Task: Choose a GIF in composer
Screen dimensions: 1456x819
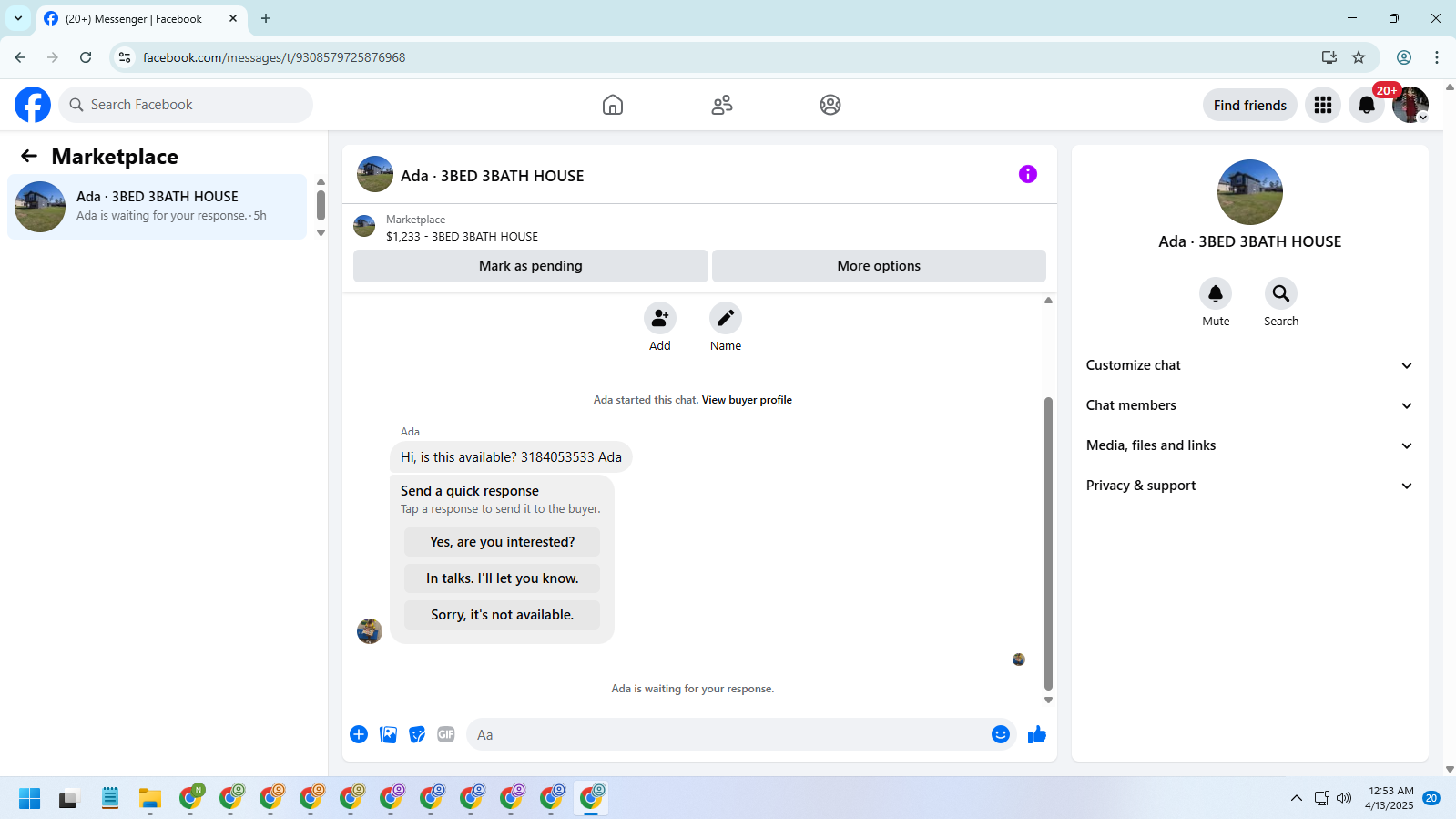Action: [x=446, y=734]
